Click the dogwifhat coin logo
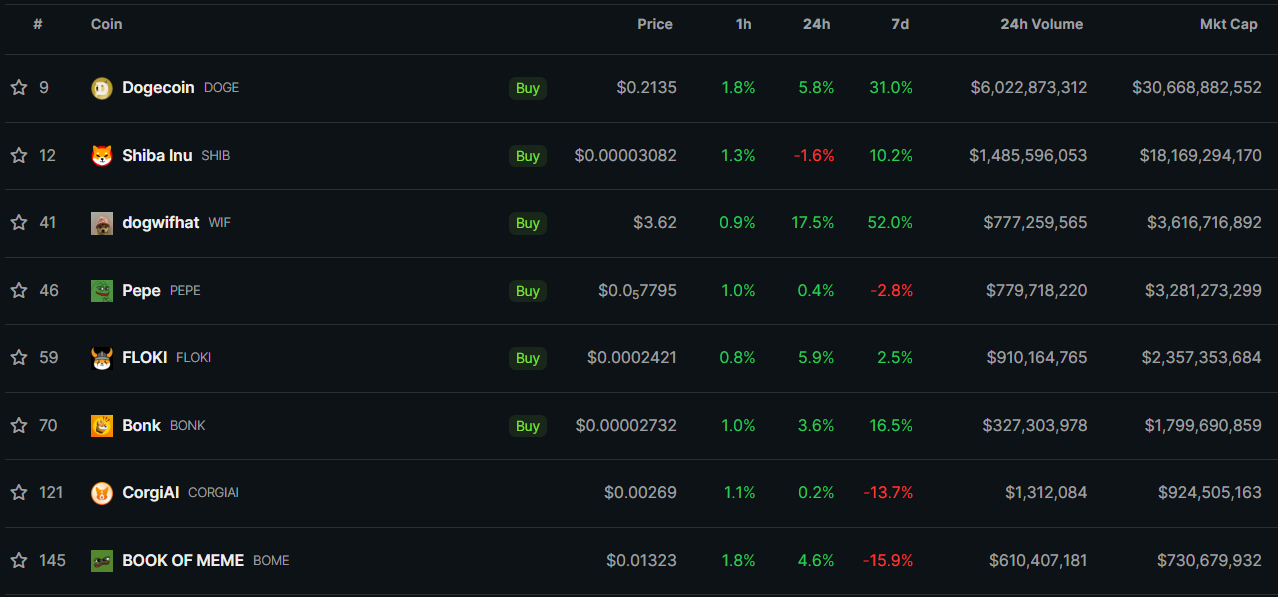The image size is (1278, 597). click(102, 223)
